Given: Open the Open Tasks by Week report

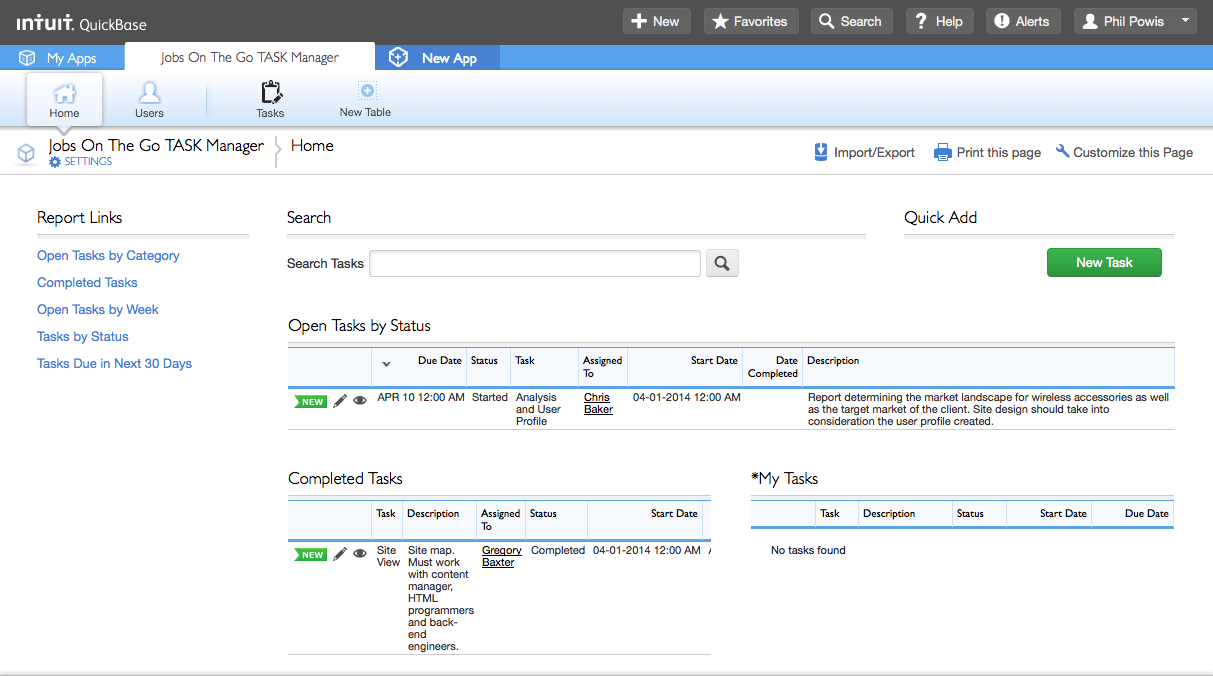Looking at the screenshot, I should pos(98,309).
